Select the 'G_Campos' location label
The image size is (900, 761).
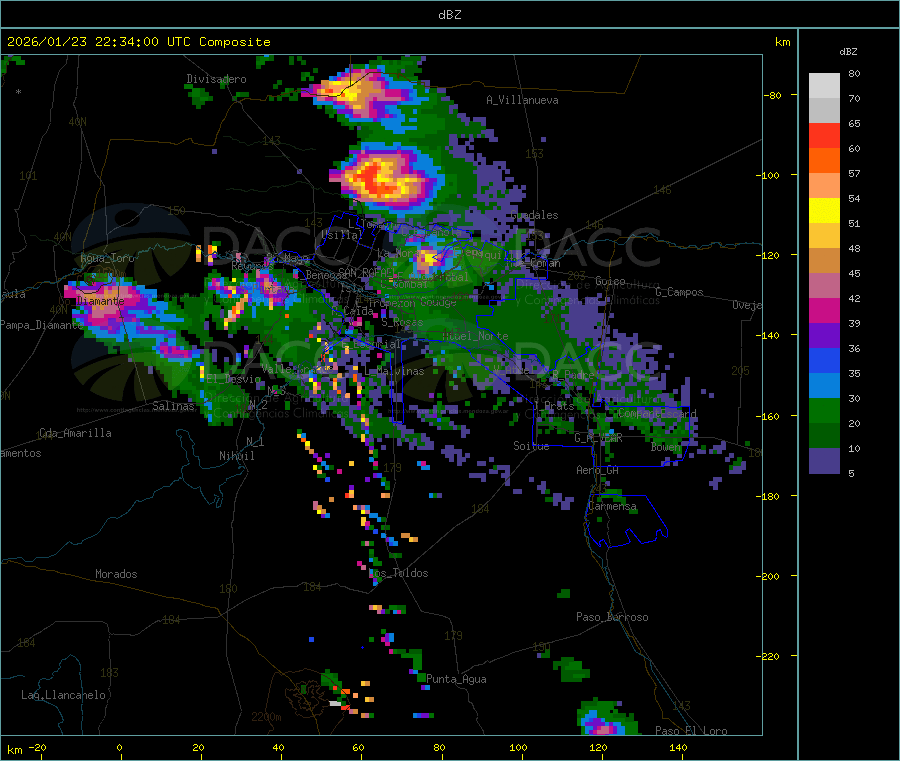click(679, 292)
